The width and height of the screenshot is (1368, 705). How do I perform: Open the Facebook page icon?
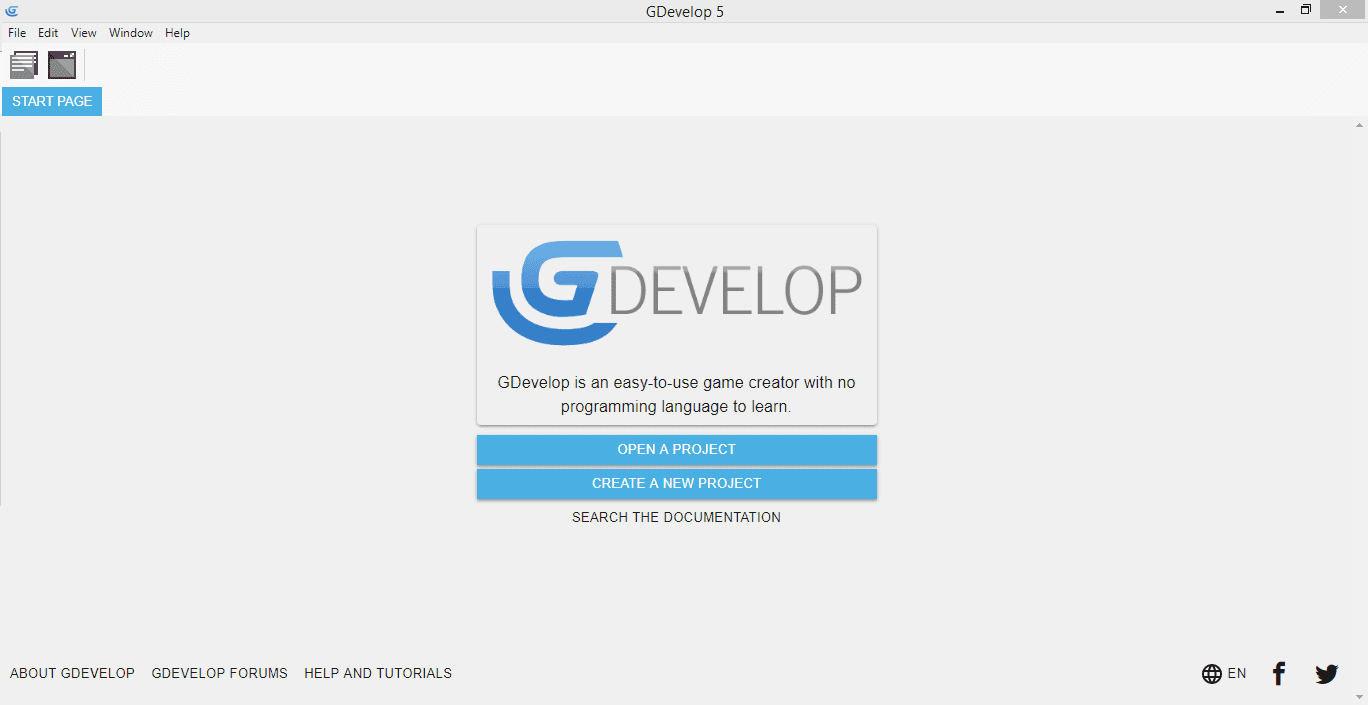coord(1278,674)
